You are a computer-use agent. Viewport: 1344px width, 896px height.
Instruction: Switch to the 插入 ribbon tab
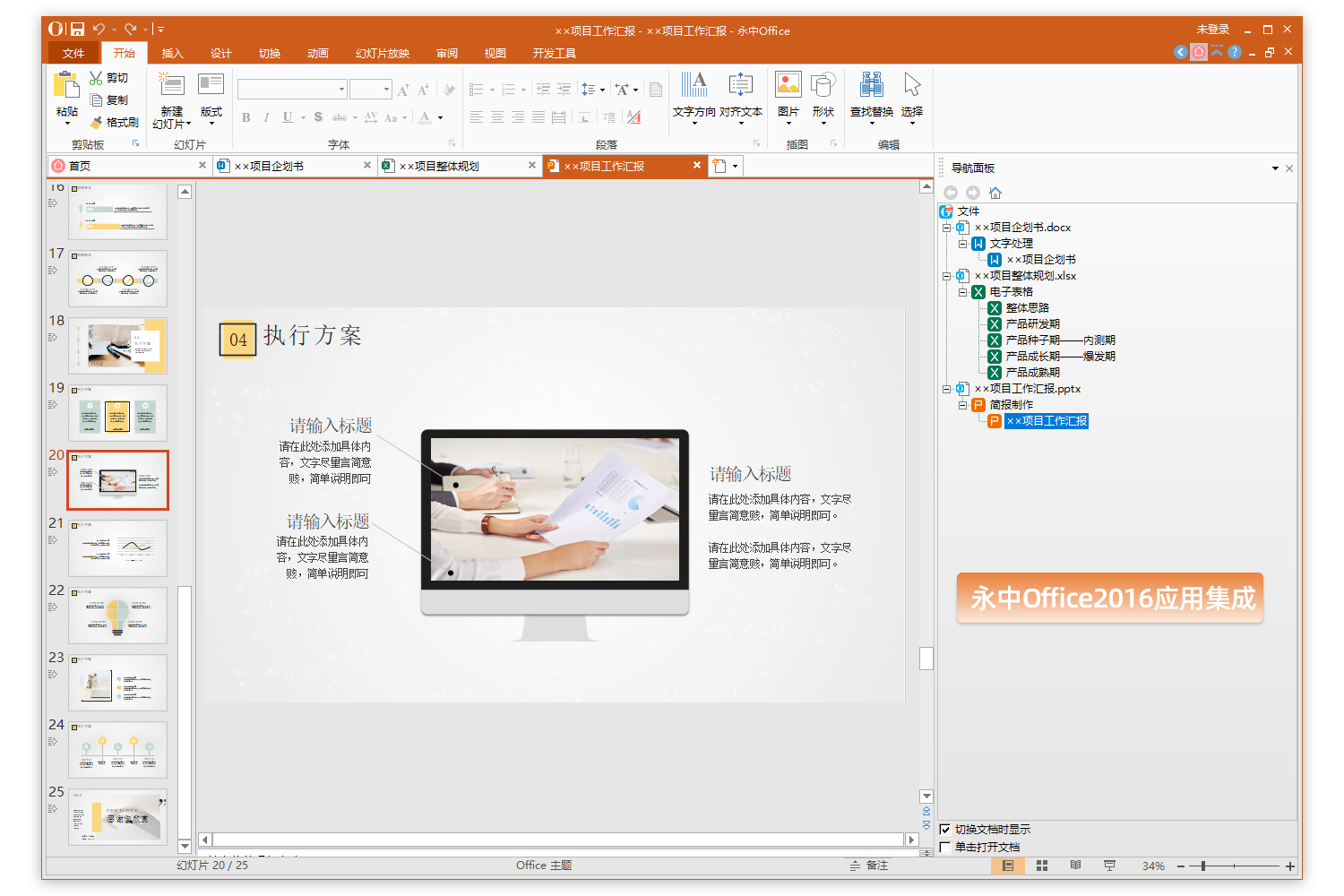pos(172,53)
